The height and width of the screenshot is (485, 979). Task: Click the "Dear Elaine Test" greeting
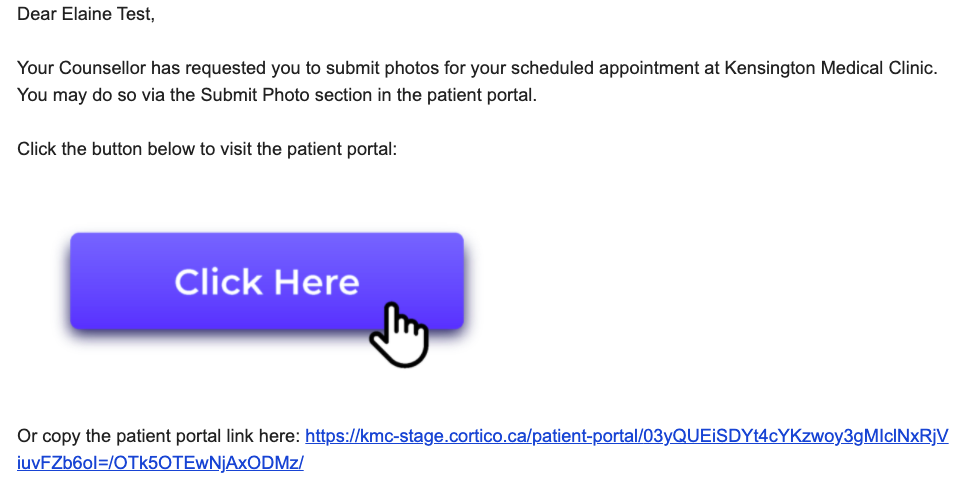click(x=86, y=16)
